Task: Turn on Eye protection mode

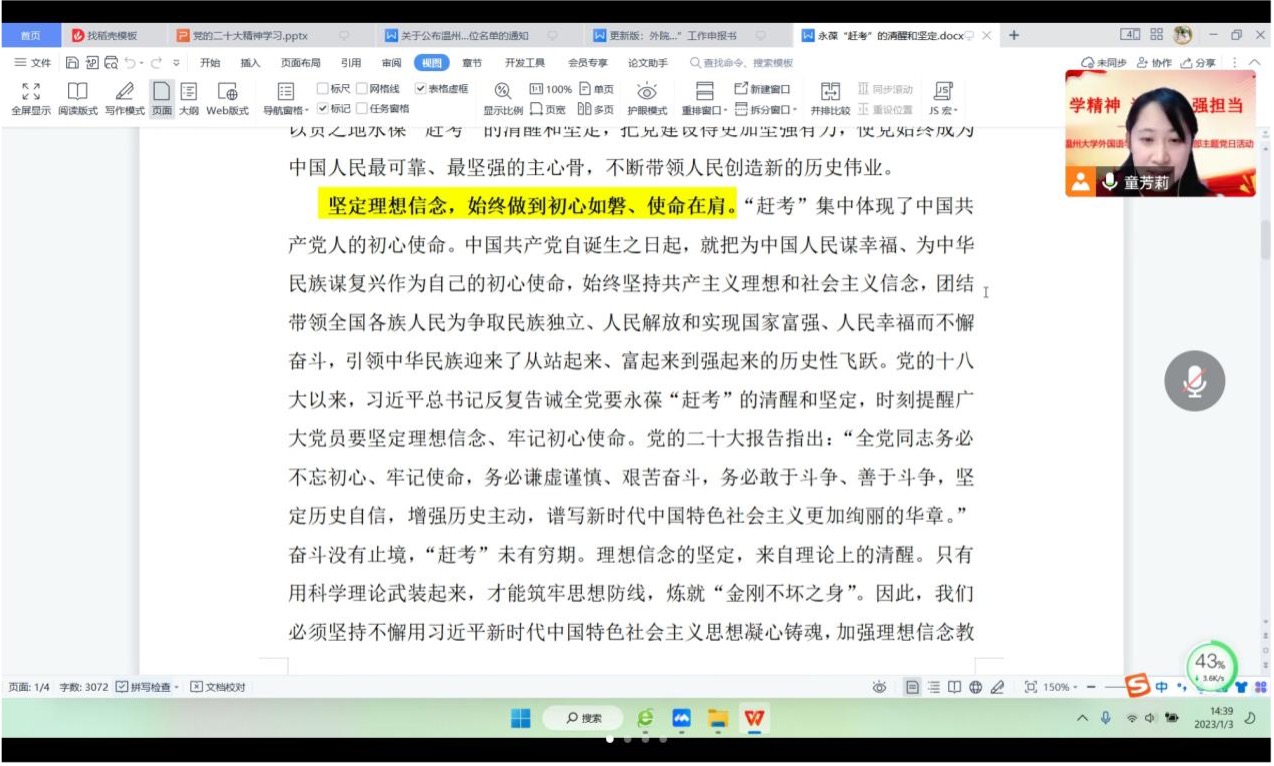Action: [647, 98]
